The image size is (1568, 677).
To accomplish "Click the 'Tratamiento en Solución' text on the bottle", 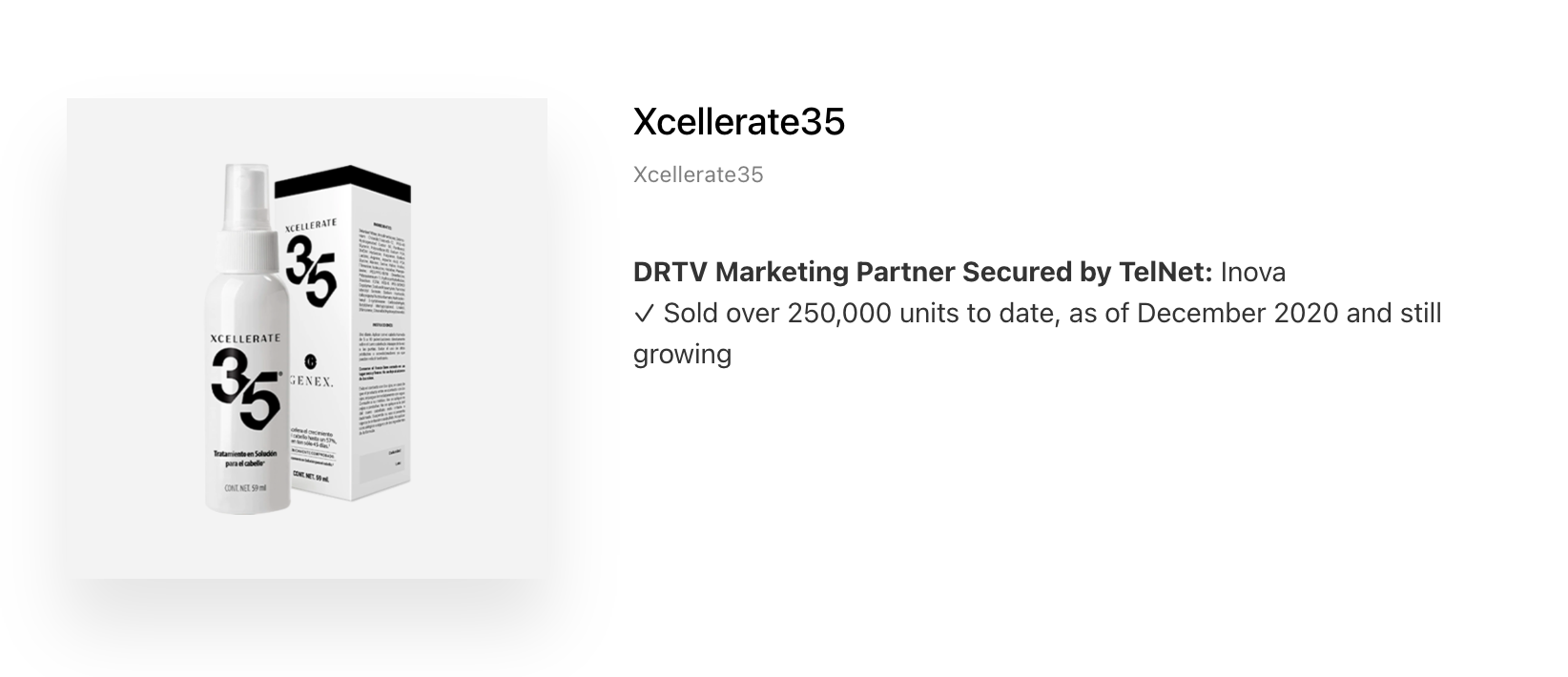I will click(x=245, y=454).
